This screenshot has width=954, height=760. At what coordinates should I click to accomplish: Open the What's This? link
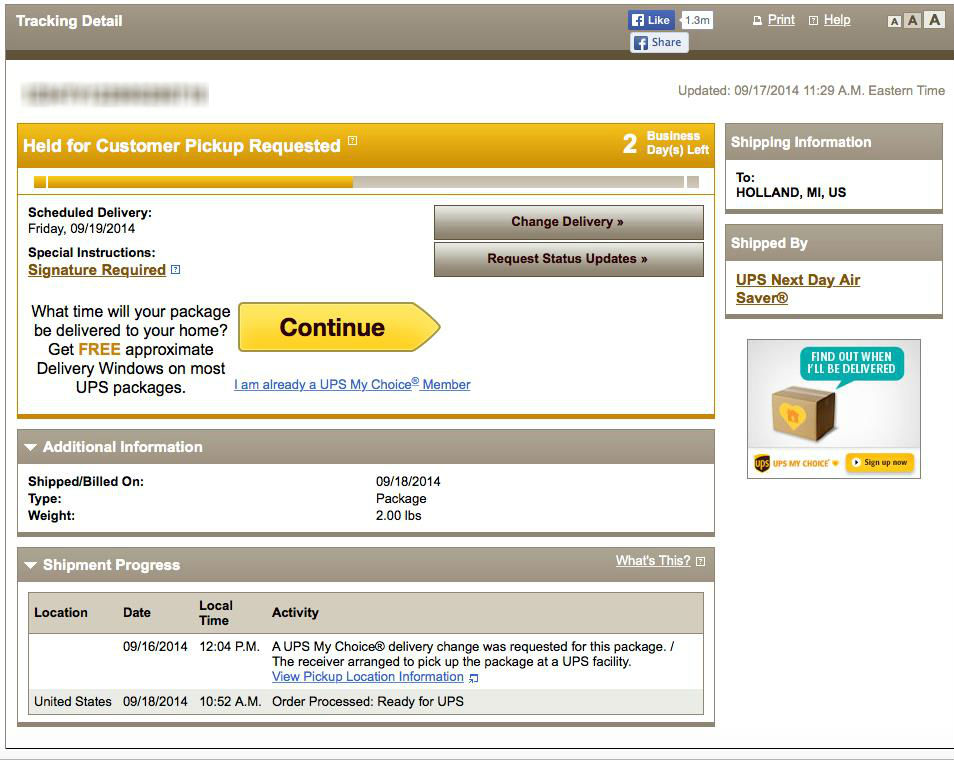(x=653, y=561)
